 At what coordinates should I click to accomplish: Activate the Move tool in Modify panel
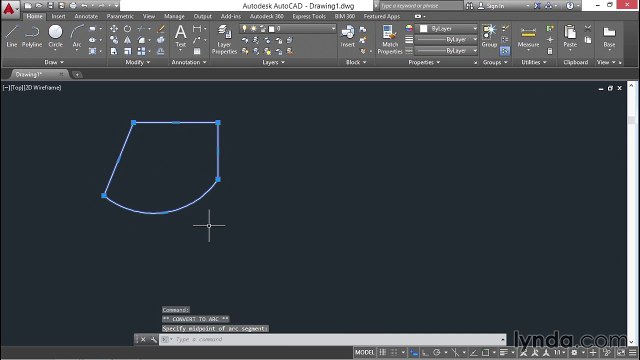[x=114, y=29]
